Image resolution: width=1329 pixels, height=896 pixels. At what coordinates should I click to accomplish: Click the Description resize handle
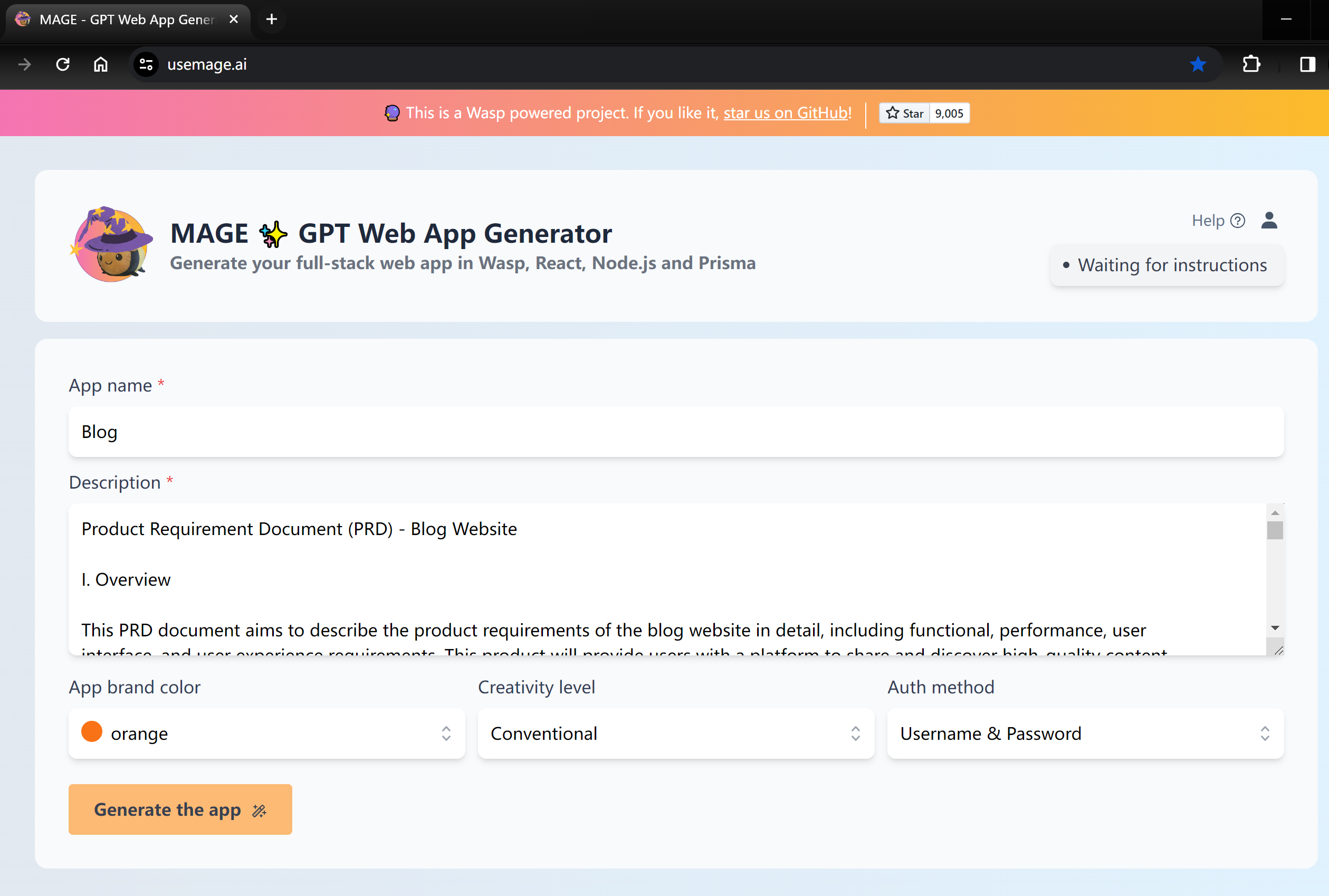click(x=1278, y=650)
